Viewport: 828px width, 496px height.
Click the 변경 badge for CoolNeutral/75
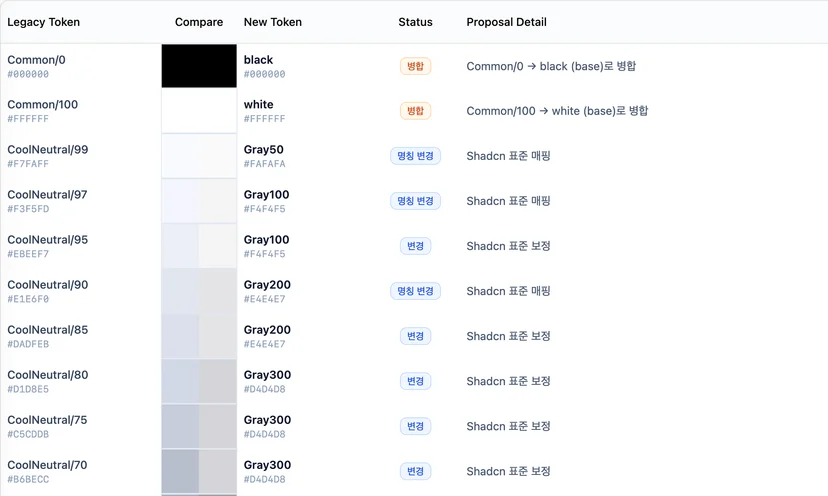[x=416, y=426]
